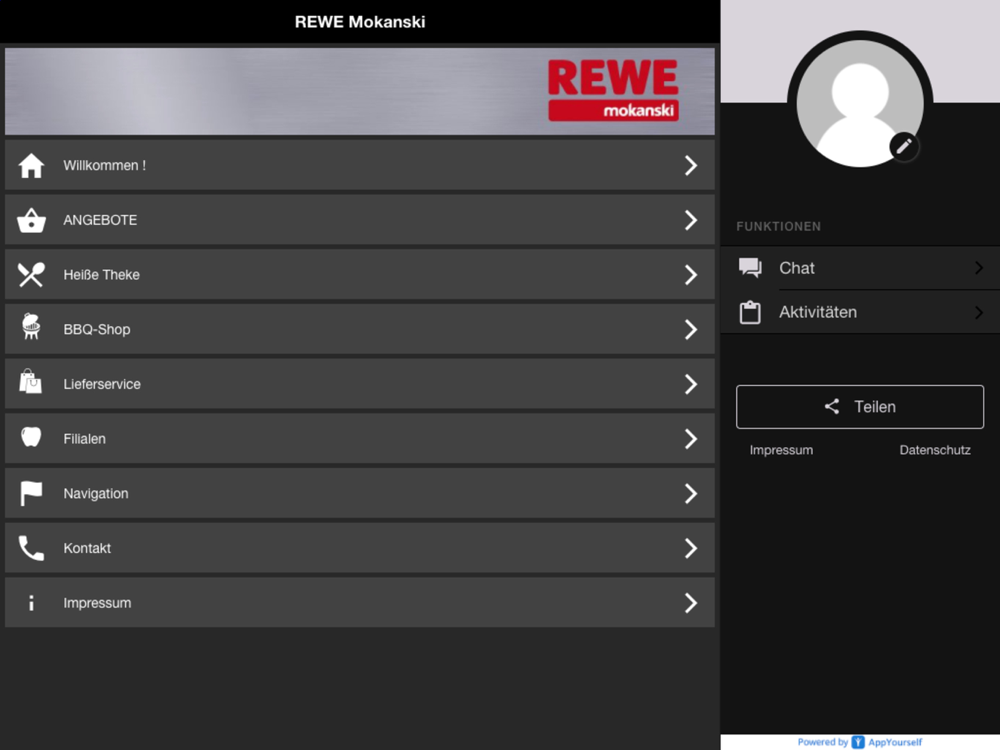Open ANGEBOTE row chevron arrow
1000x750 pixels.
pos(691,220)
